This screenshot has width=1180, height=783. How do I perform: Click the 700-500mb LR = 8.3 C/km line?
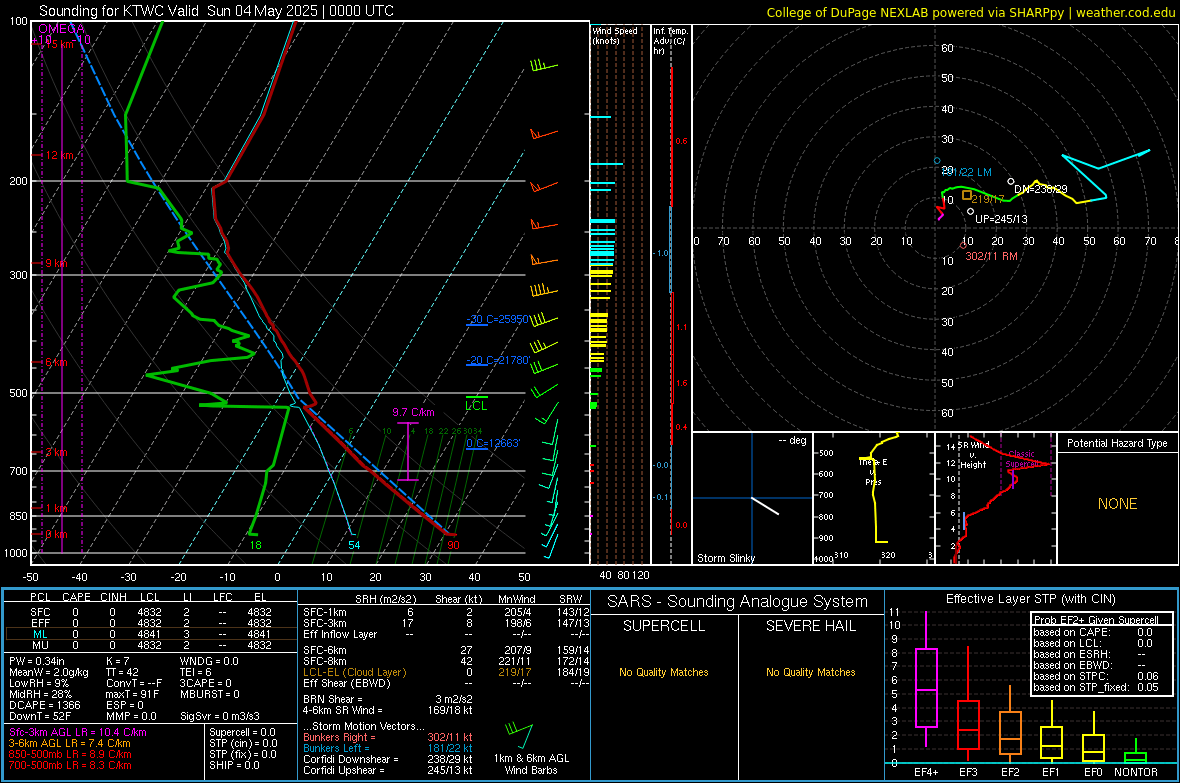coord(70,765)
